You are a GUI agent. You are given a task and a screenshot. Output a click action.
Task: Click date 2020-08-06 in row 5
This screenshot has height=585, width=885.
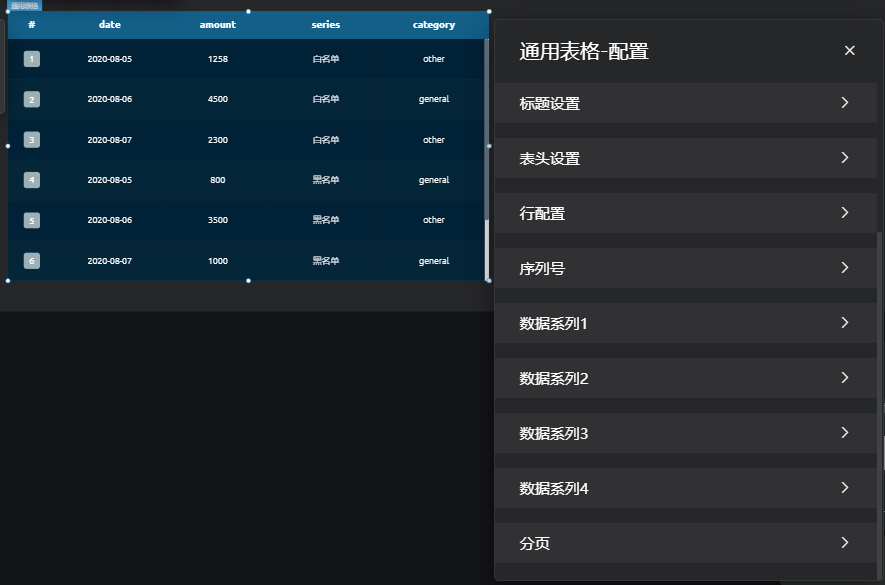[109, 220]
